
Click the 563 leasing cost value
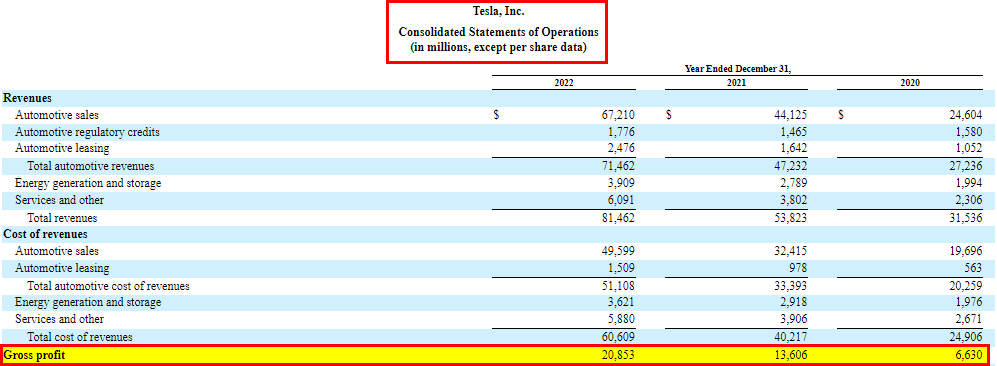(x=974, y=268)
